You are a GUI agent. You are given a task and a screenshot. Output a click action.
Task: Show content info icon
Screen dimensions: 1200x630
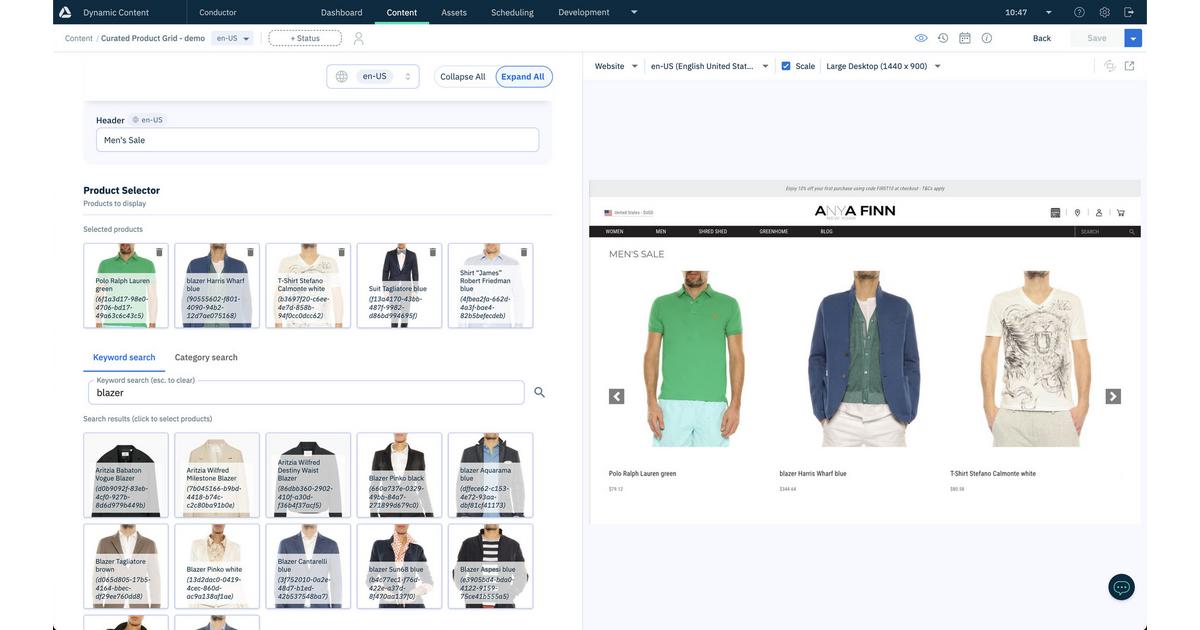[x=987, y=38]
